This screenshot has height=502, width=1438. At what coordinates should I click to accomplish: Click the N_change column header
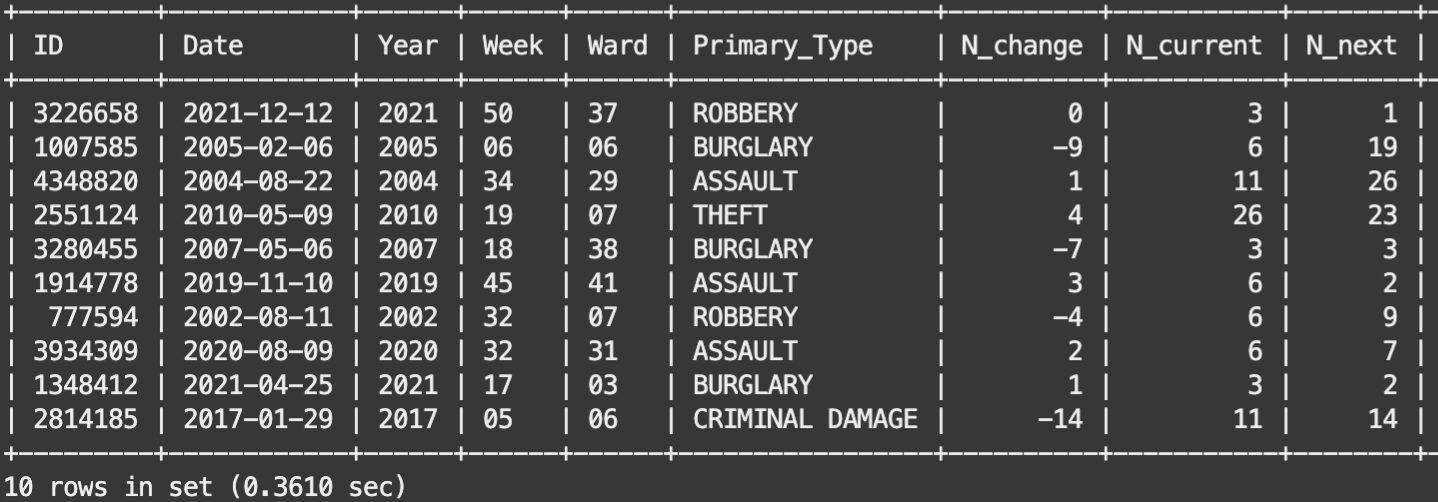1021,46
